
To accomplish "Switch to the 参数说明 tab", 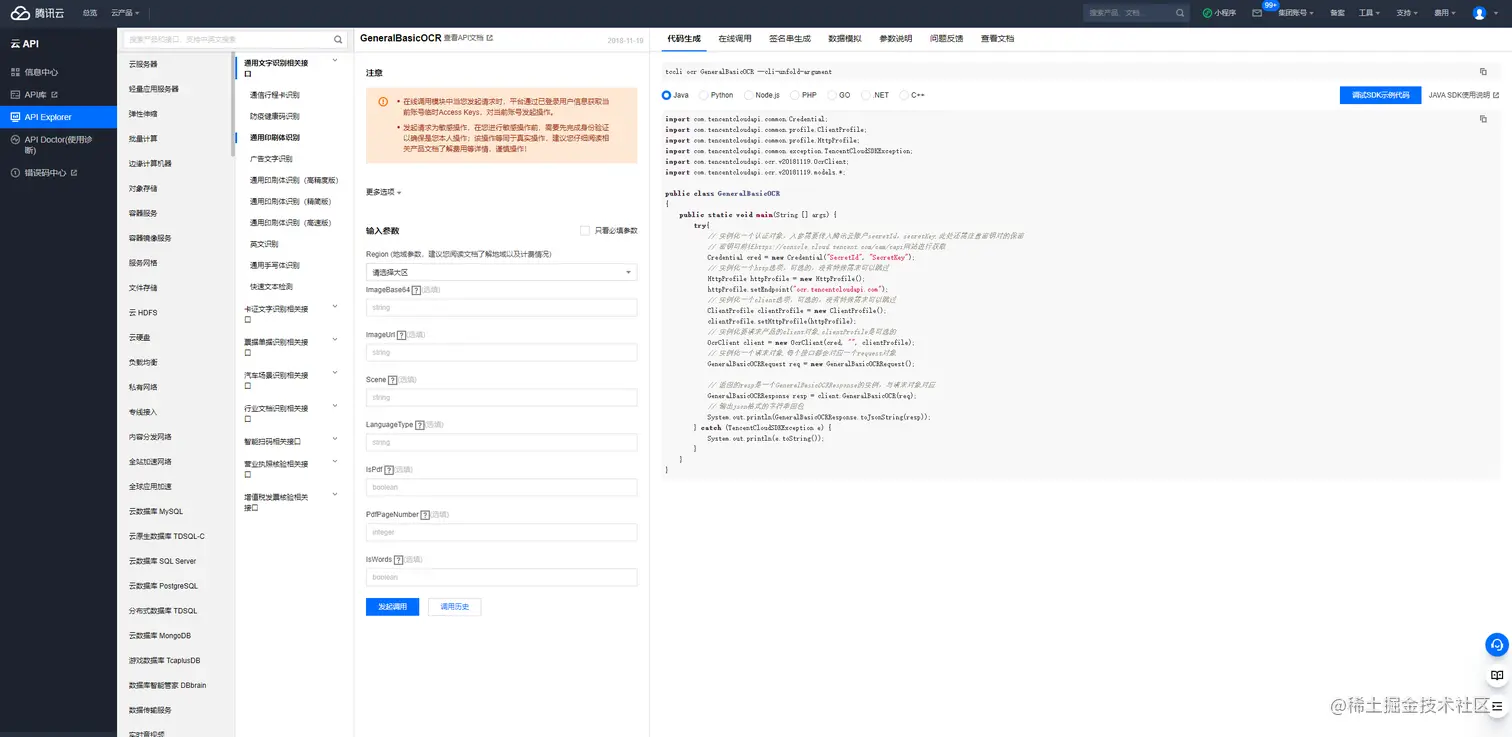I will 895,38.
